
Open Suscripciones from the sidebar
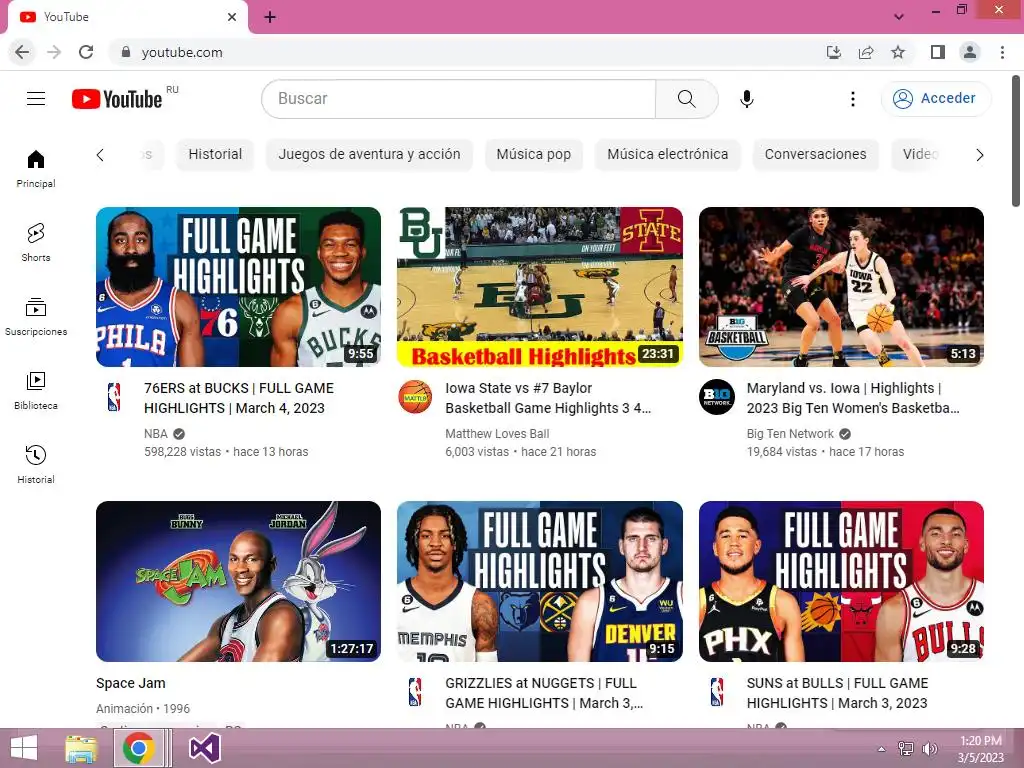pyautogui.click(x=36, y=317)
